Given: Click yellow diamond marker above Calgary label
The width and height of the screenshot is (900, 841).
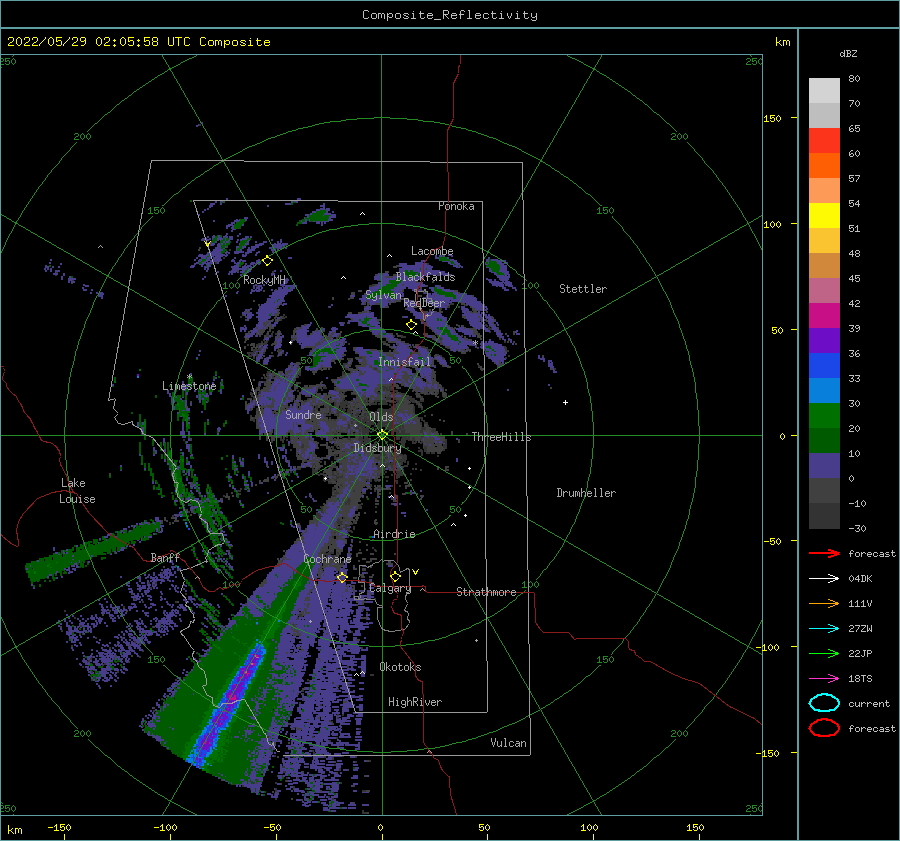Looking at the screenshot, I should click(395, 576).
